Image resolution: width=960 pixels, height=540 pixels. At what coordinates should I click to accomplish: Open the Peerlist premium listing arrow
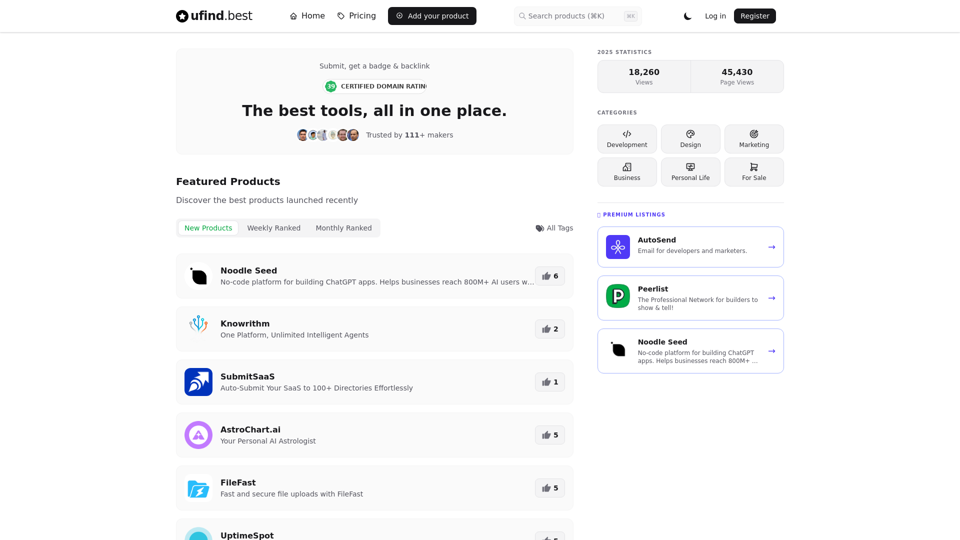point(771,298)
